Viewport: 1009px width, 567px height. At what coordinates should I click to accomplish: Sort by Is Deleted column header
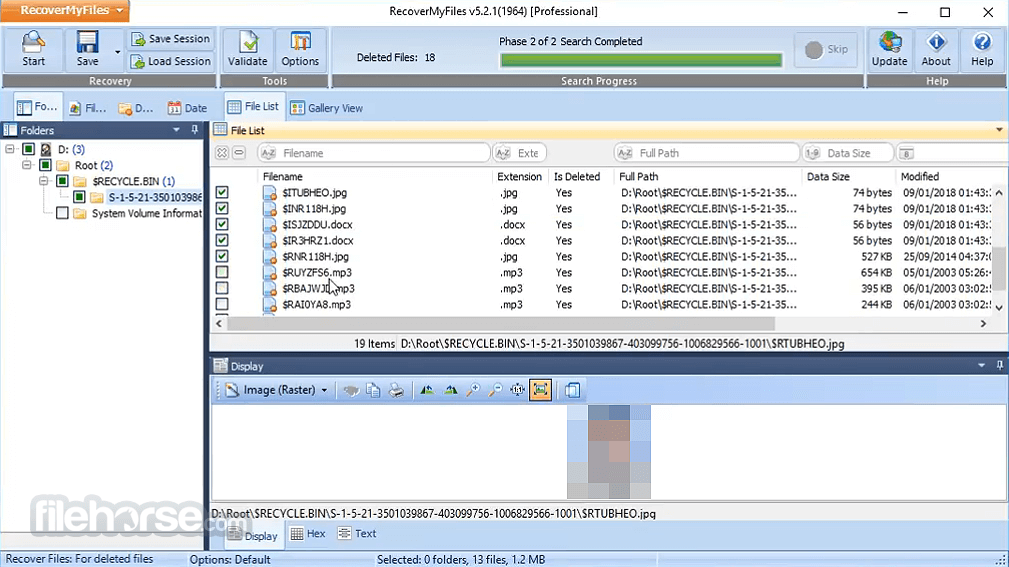[577, 176]
